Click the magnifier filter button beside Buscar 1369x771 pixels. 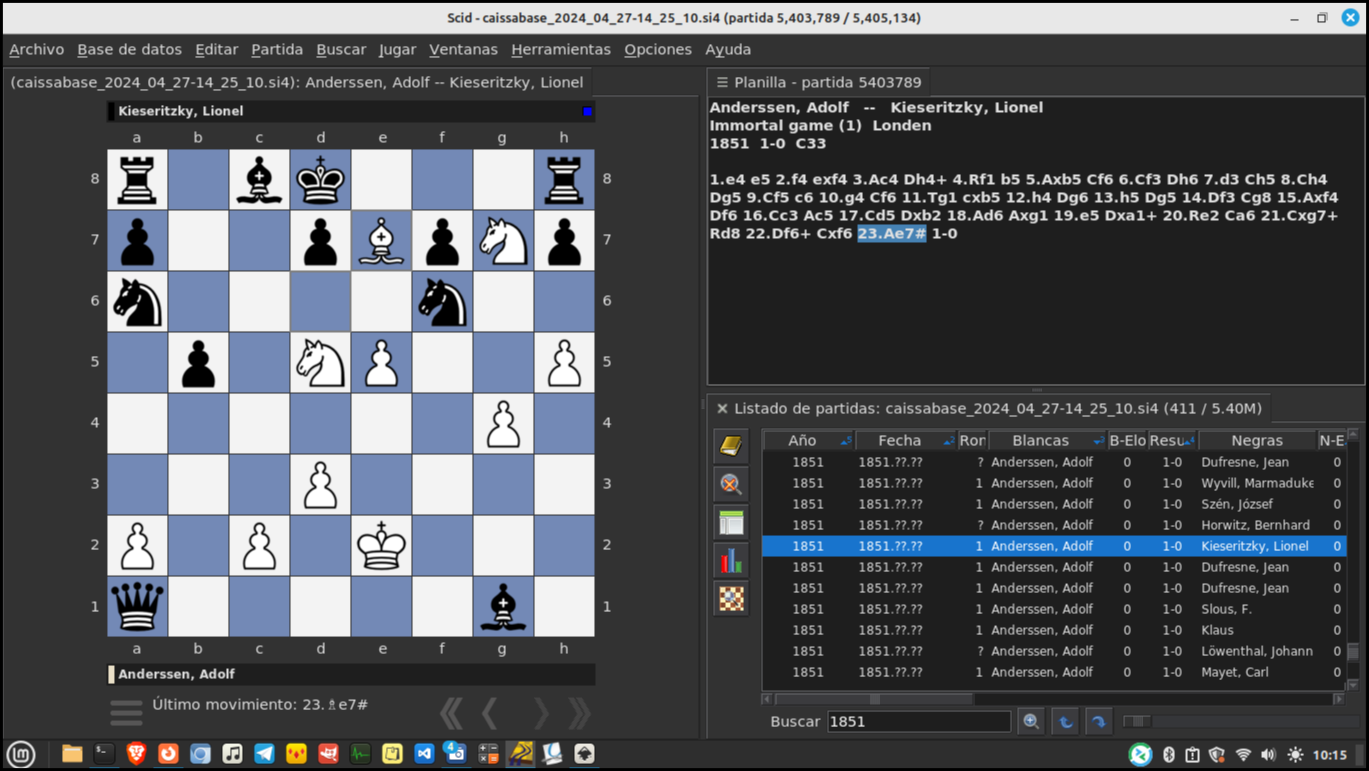point(1031,721)
